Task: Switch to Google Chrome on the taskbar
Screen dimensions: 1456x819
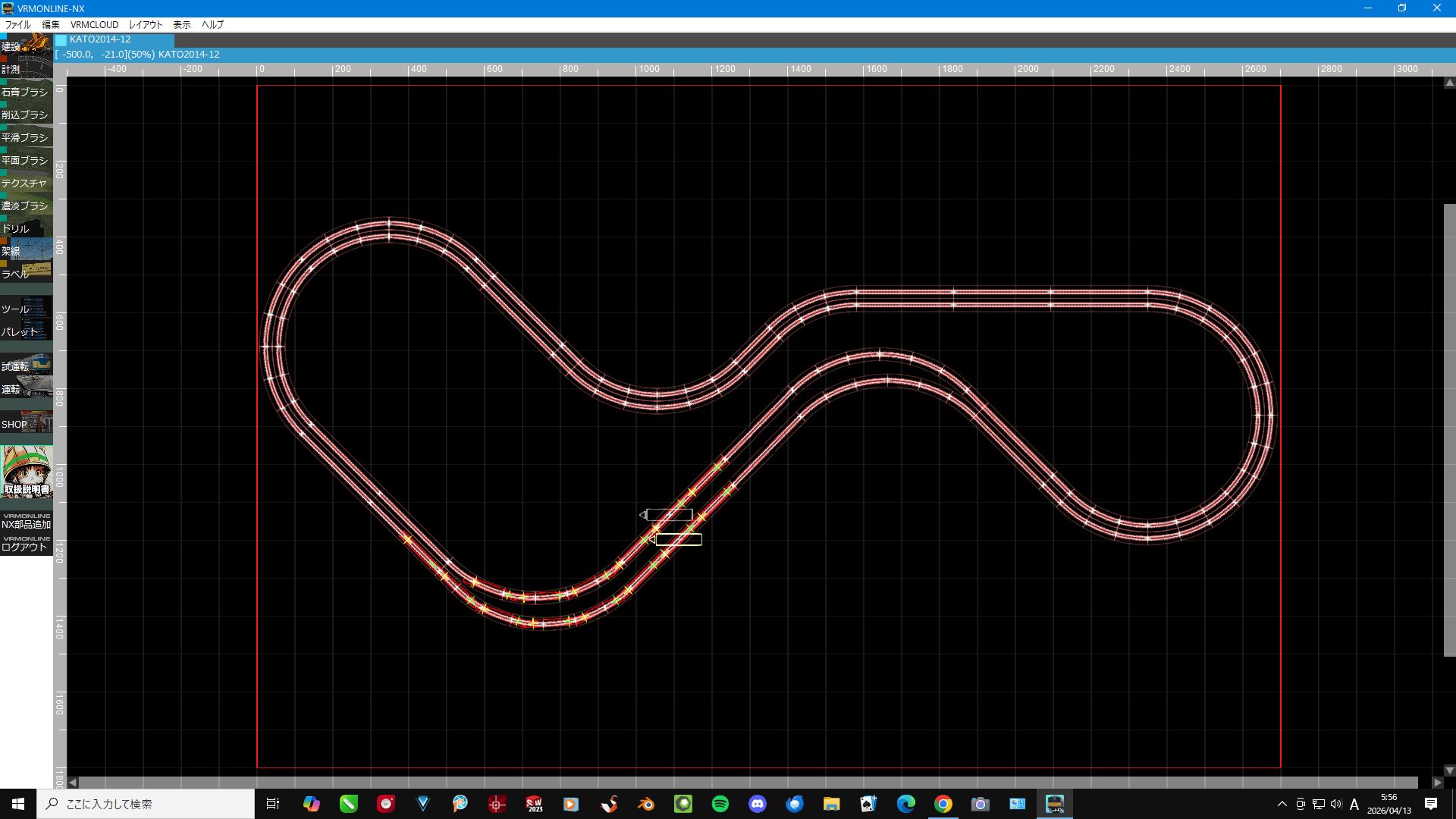Action: click(943, 804)
